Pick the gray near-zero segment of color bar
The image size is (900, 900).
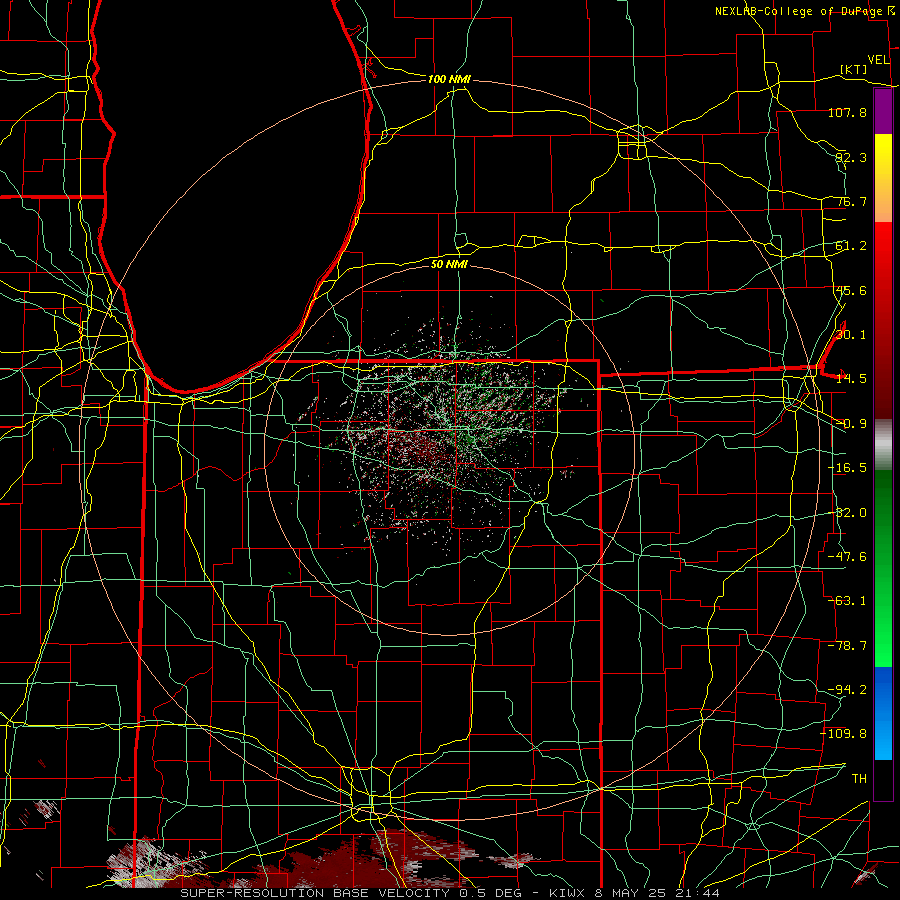tap(883, 445)
